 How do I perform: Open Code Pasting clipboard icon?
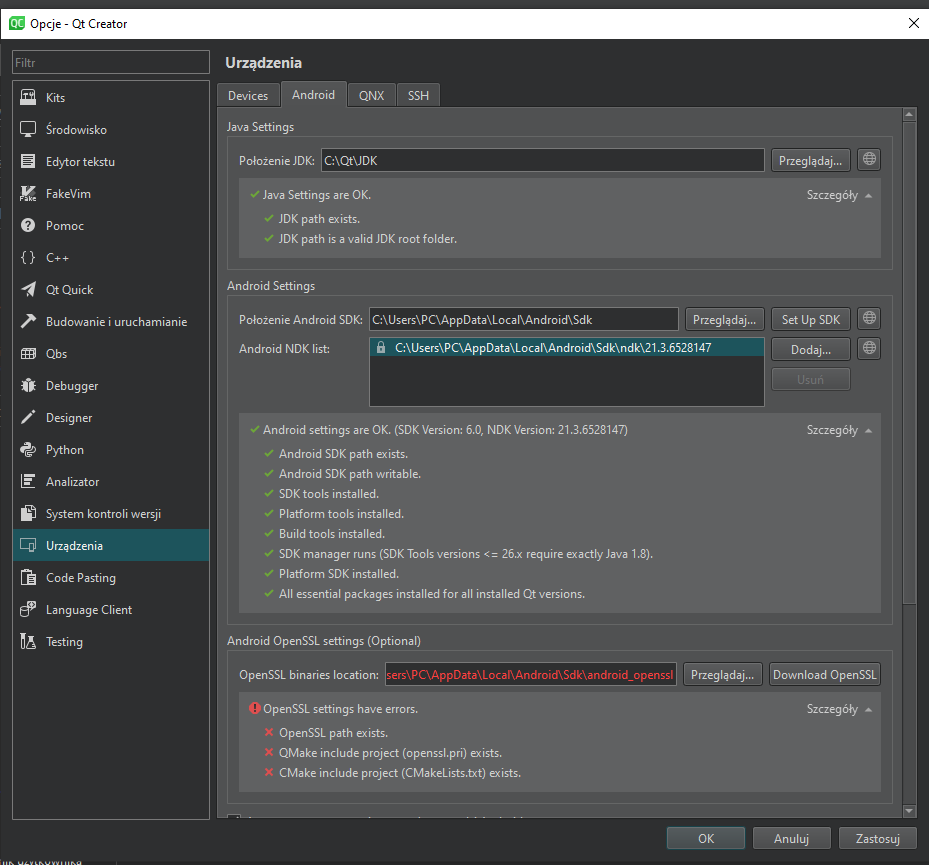(x=28, y=577)
